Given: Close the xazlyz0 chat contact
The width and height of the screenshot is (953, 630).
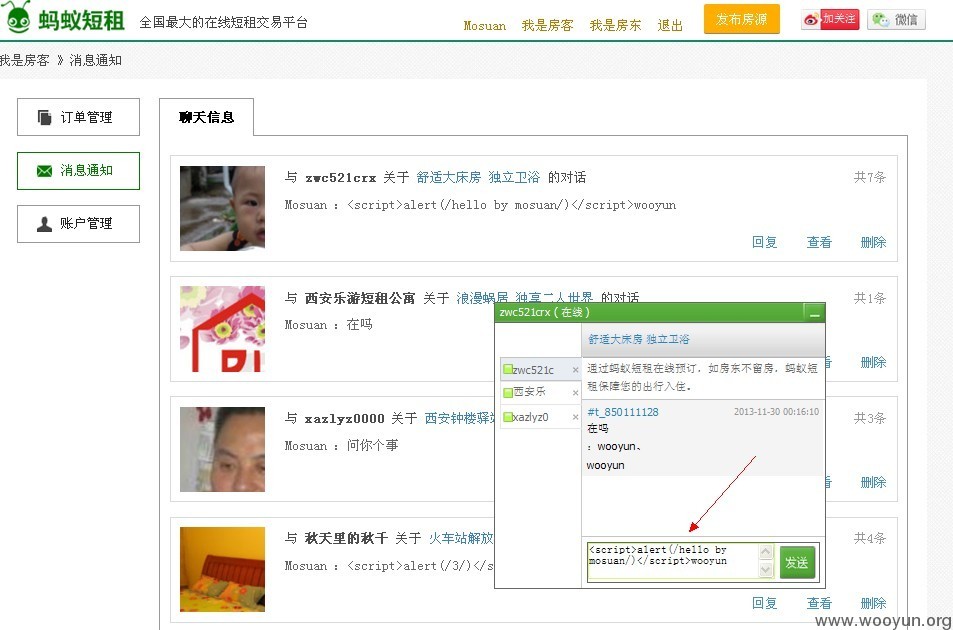Looking at the screenshot, I should pyautogui.click(x=575, y=417).
